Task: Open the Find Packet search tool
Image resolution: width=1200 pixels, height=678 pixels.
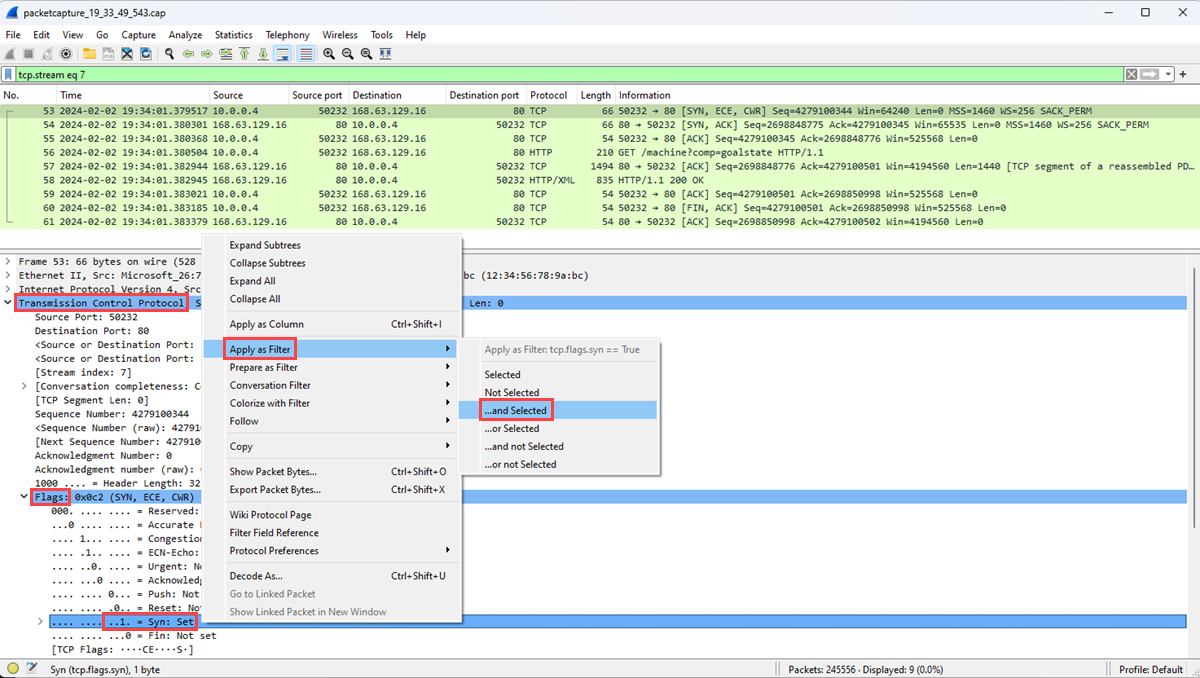Action: coord(170,53)
